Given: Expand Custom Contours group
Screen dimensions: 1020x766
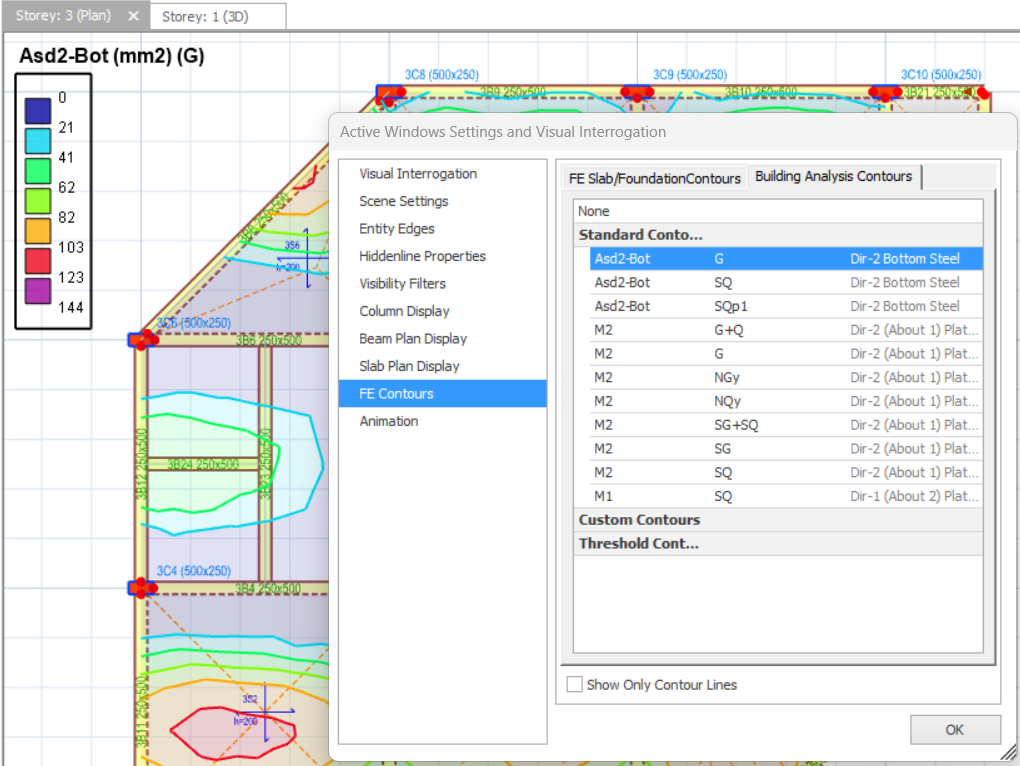Looking at the screenshot, I should pyautogui.click(x=639, y=520).
